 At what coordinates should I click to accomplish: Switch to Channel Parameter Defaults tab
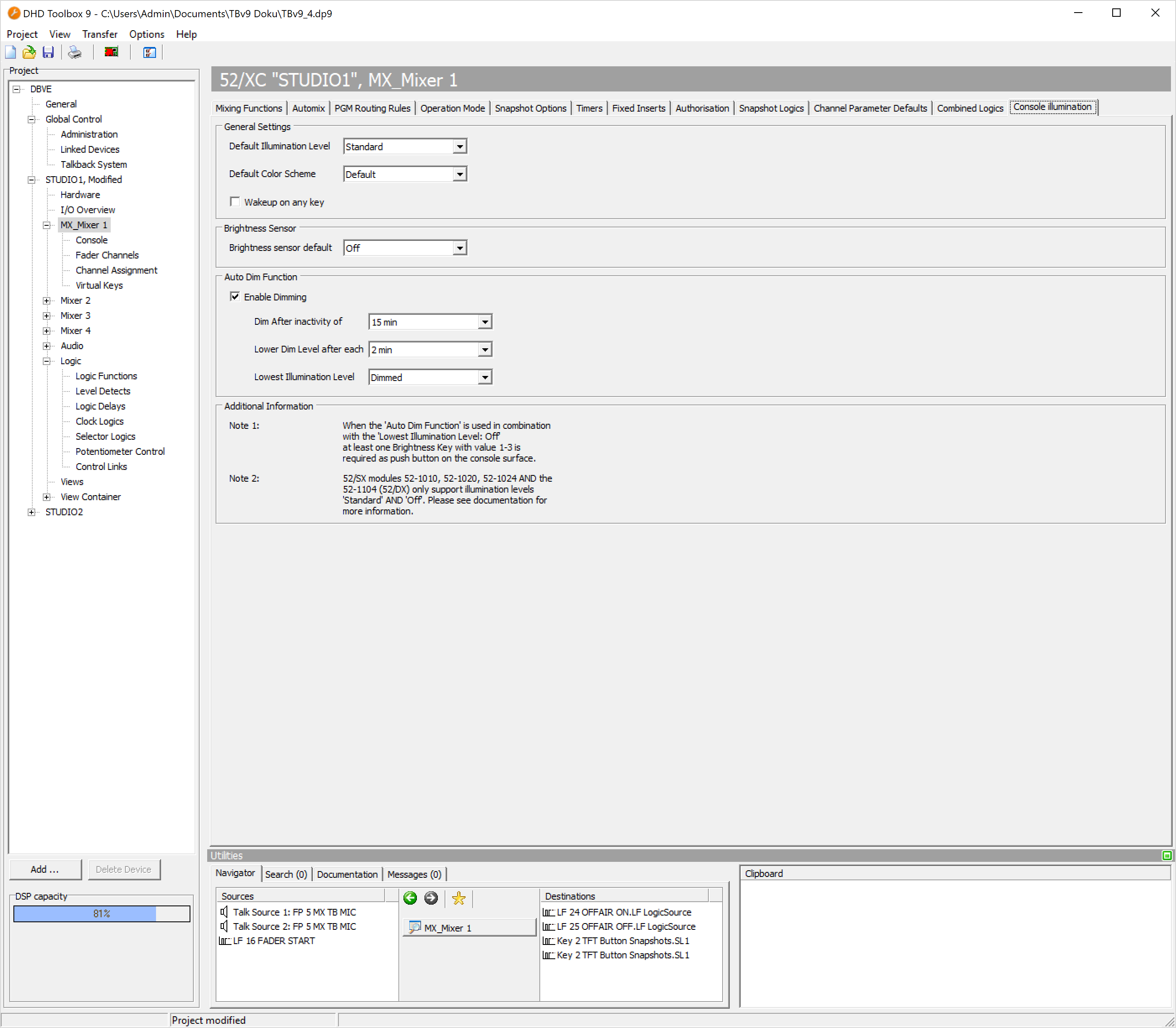pyautogui.click(x=870, y=108)
